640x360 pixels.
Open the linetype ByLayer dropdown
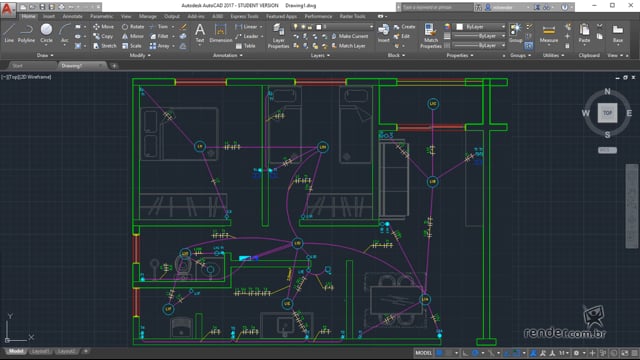[x=480, y=45]
